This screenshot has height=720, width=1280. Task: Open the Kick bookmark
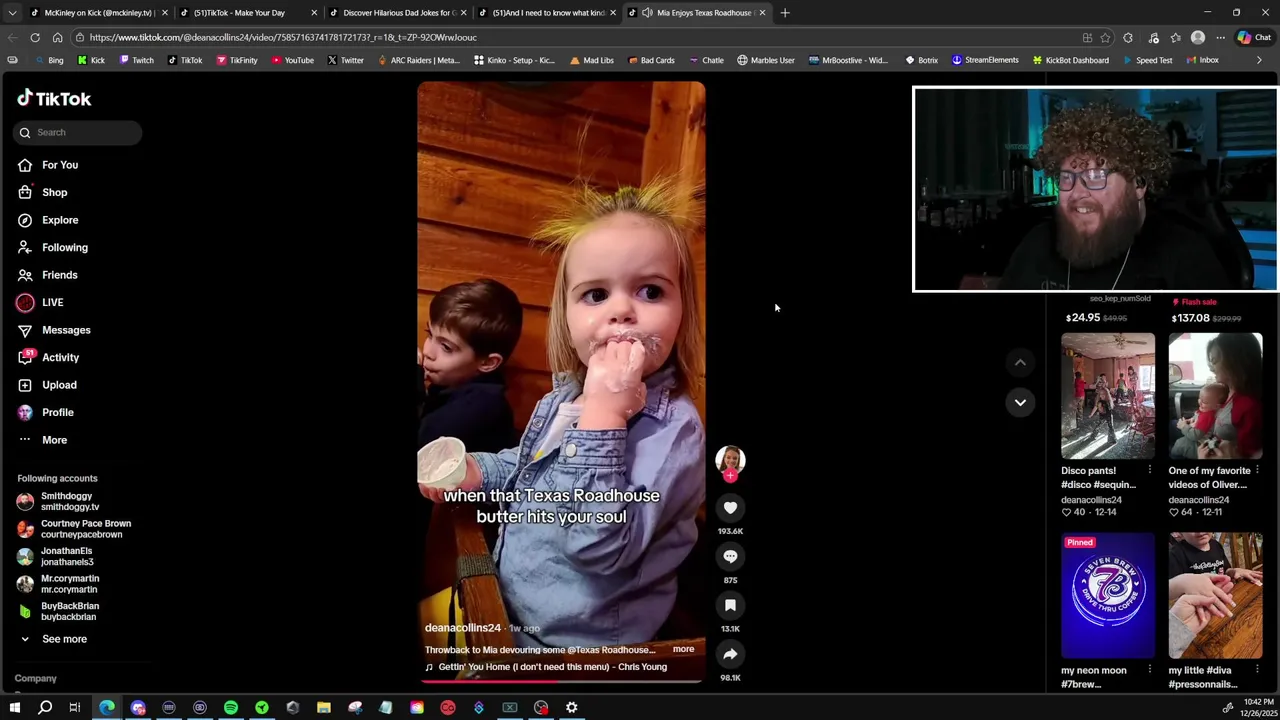(x=91, y=60)
